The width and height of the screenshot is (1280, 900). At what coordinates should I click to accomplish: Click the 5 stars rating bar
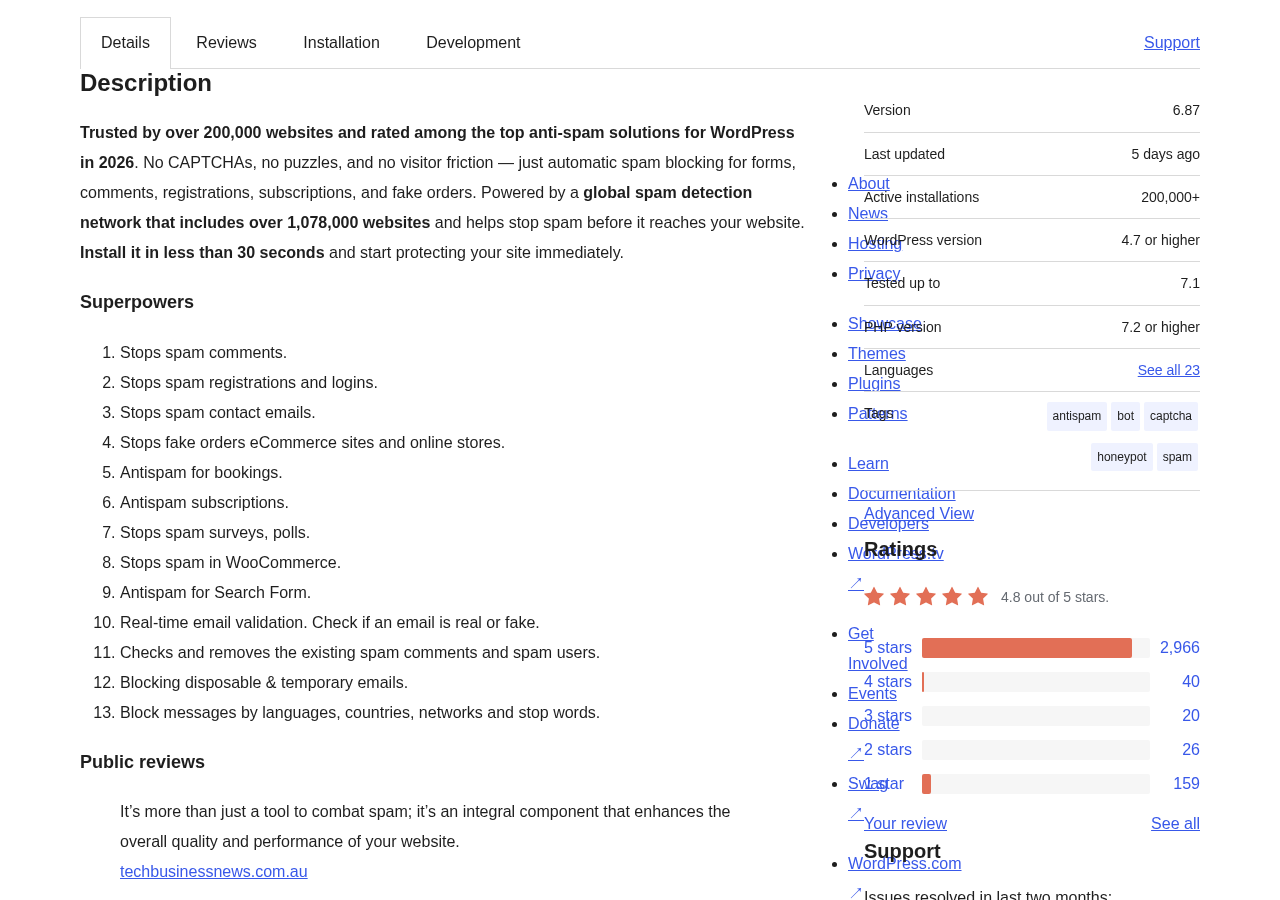point(1036,648)
